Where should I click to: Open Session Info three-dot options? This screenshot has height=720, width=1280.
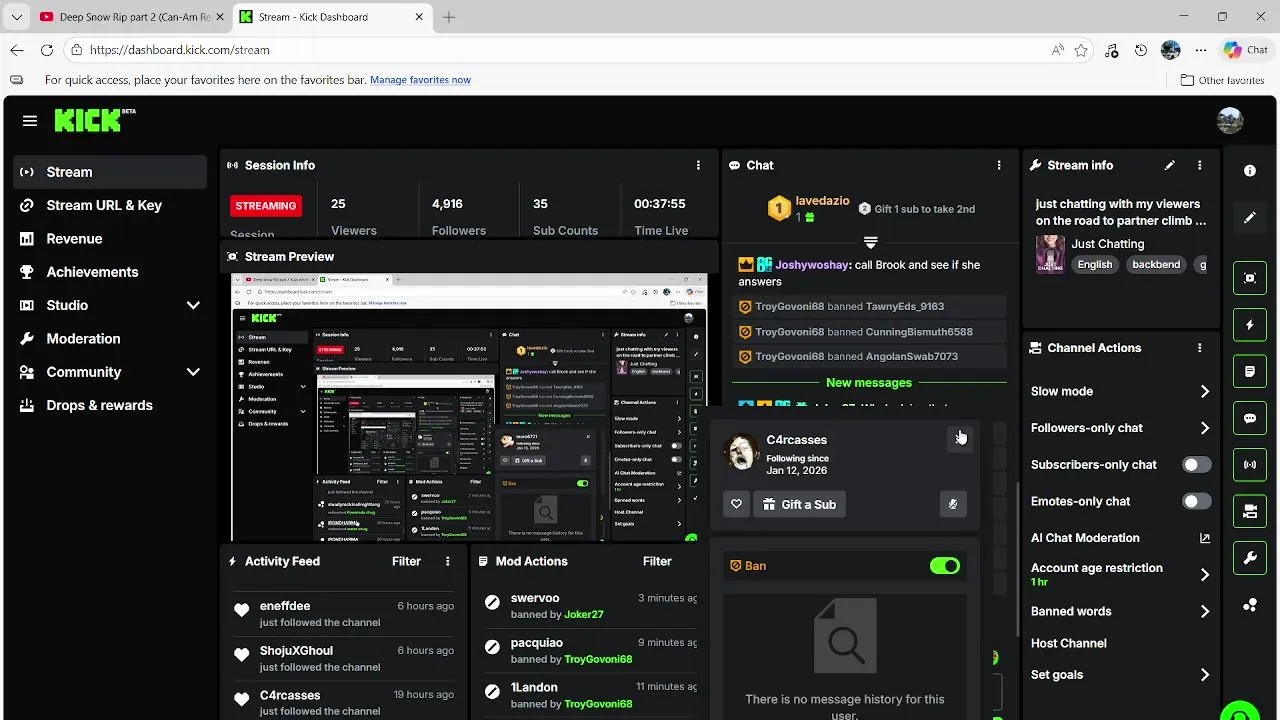pyautogui.click(x=698, y=165)
